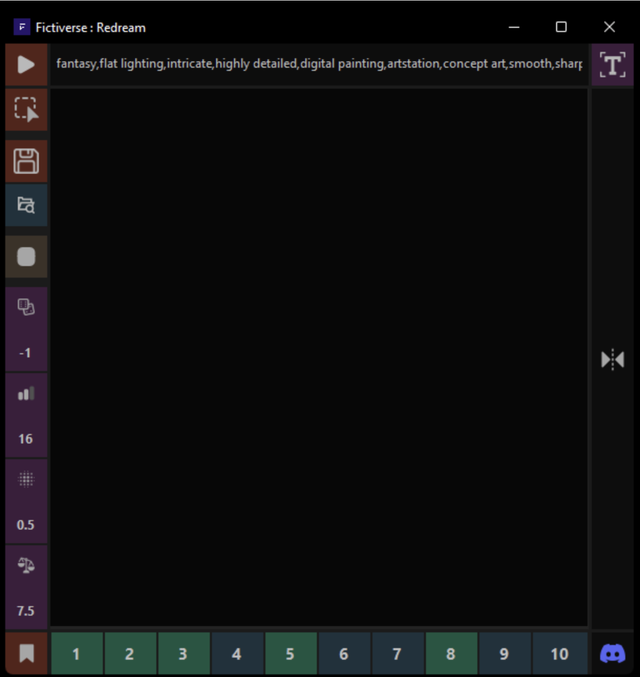Click the 7.5 guidance value
The width and height of the screenshot is (640, 677).
tap(26, 611)
